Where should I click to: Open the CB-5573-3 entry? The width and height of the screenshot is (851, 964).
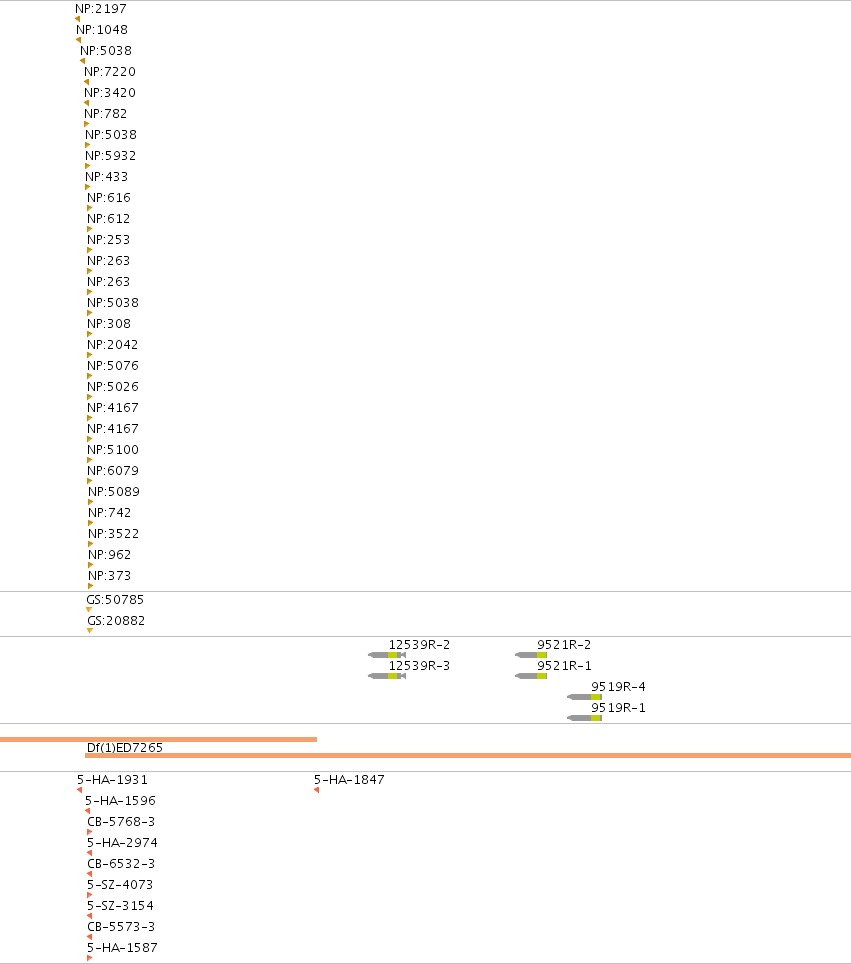click(121, 926)
